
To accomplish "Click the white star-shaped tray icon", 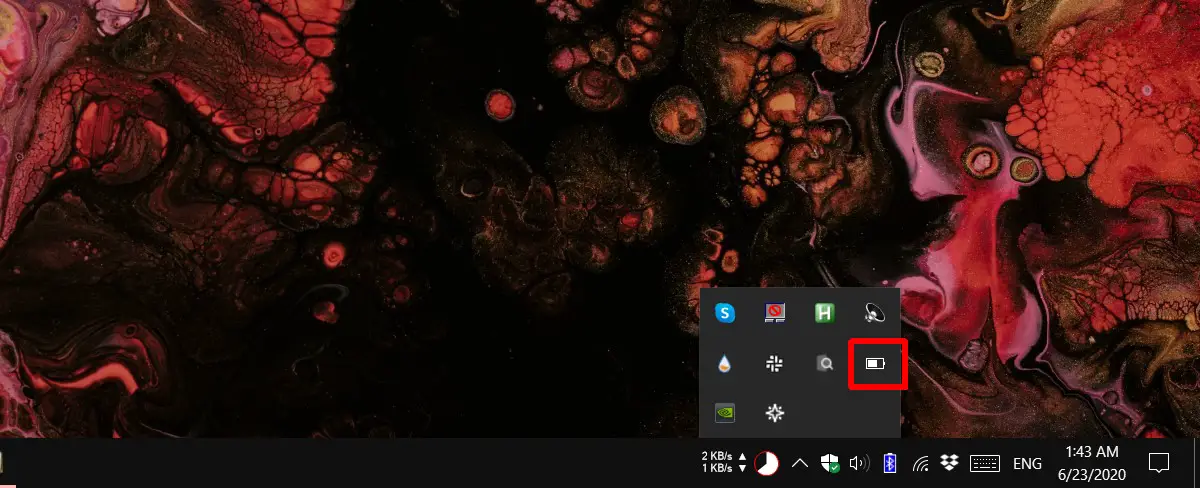I will coord(774,412).
